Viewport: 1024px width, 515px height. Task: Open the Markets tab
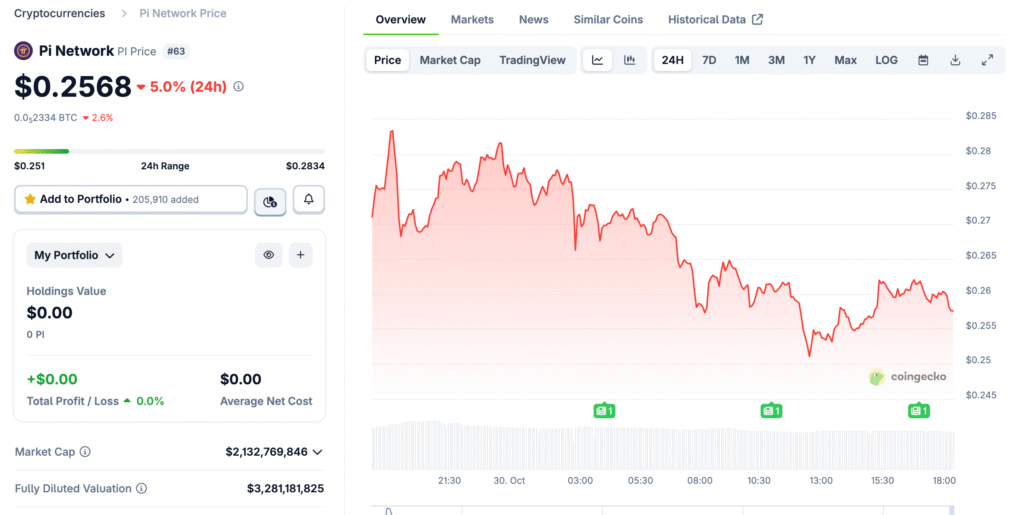472,20
